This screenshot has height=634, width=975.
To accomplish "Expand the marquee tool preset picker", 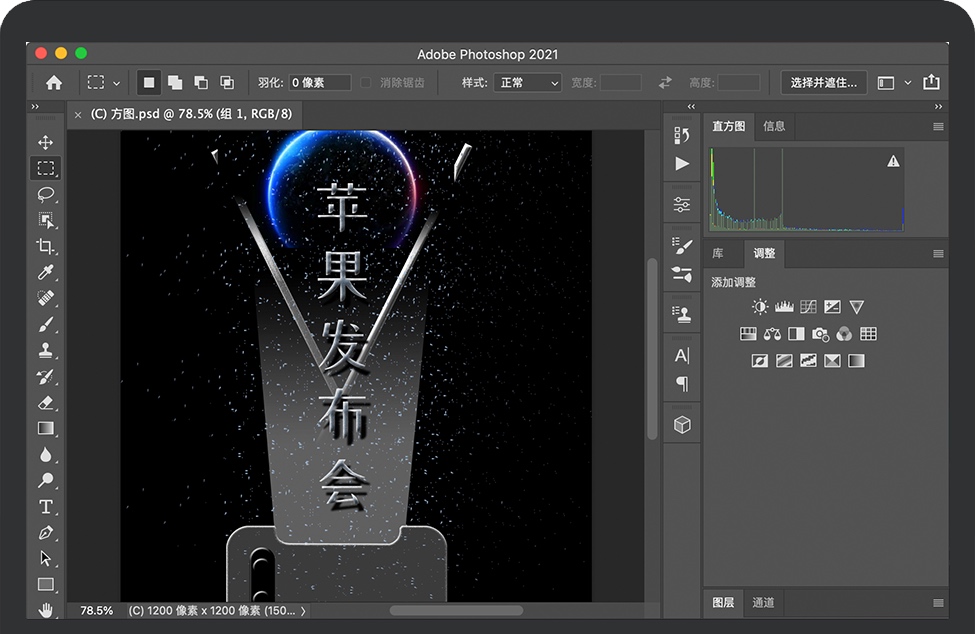I will 116,83.
